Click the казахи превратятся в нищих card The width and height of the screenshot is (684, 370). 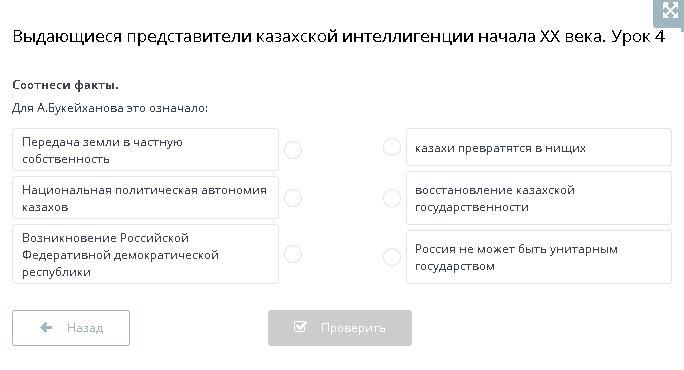(x=539, y=147)
